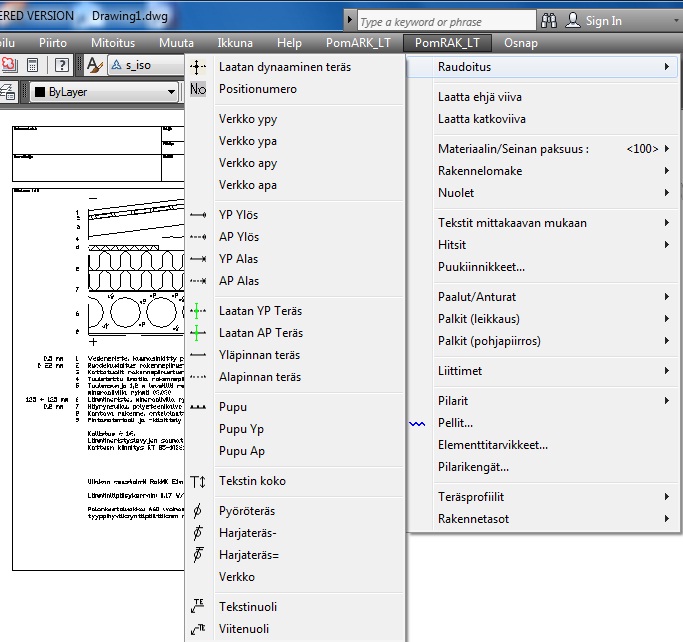Open the ByLayer color dropdown
Screen dimensions: 683x642
104,93
